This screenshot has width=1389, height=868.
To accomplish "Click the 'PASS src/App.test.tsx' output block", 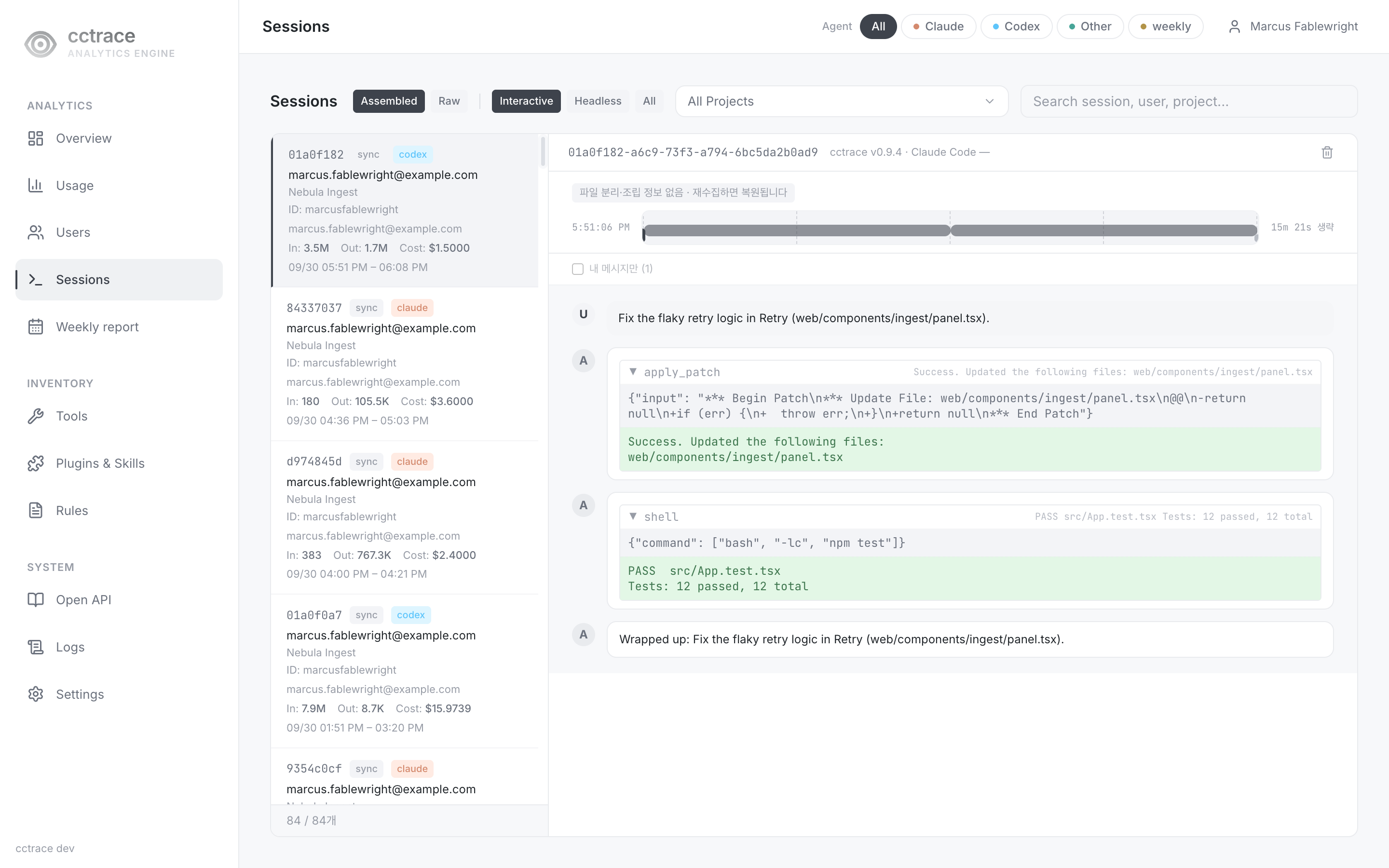I will pyautogui.click(x=970, y=579).
